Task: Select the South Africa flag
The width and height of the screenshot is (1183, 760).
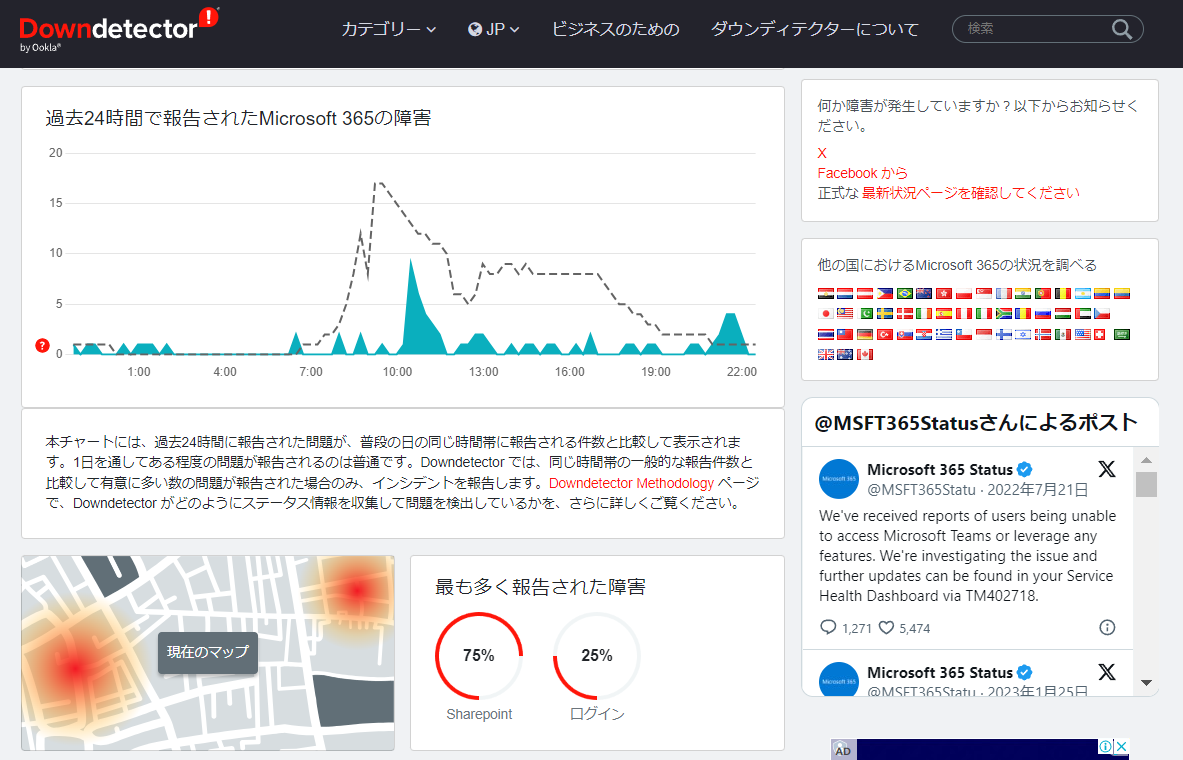Action: tap(1003, 313)
